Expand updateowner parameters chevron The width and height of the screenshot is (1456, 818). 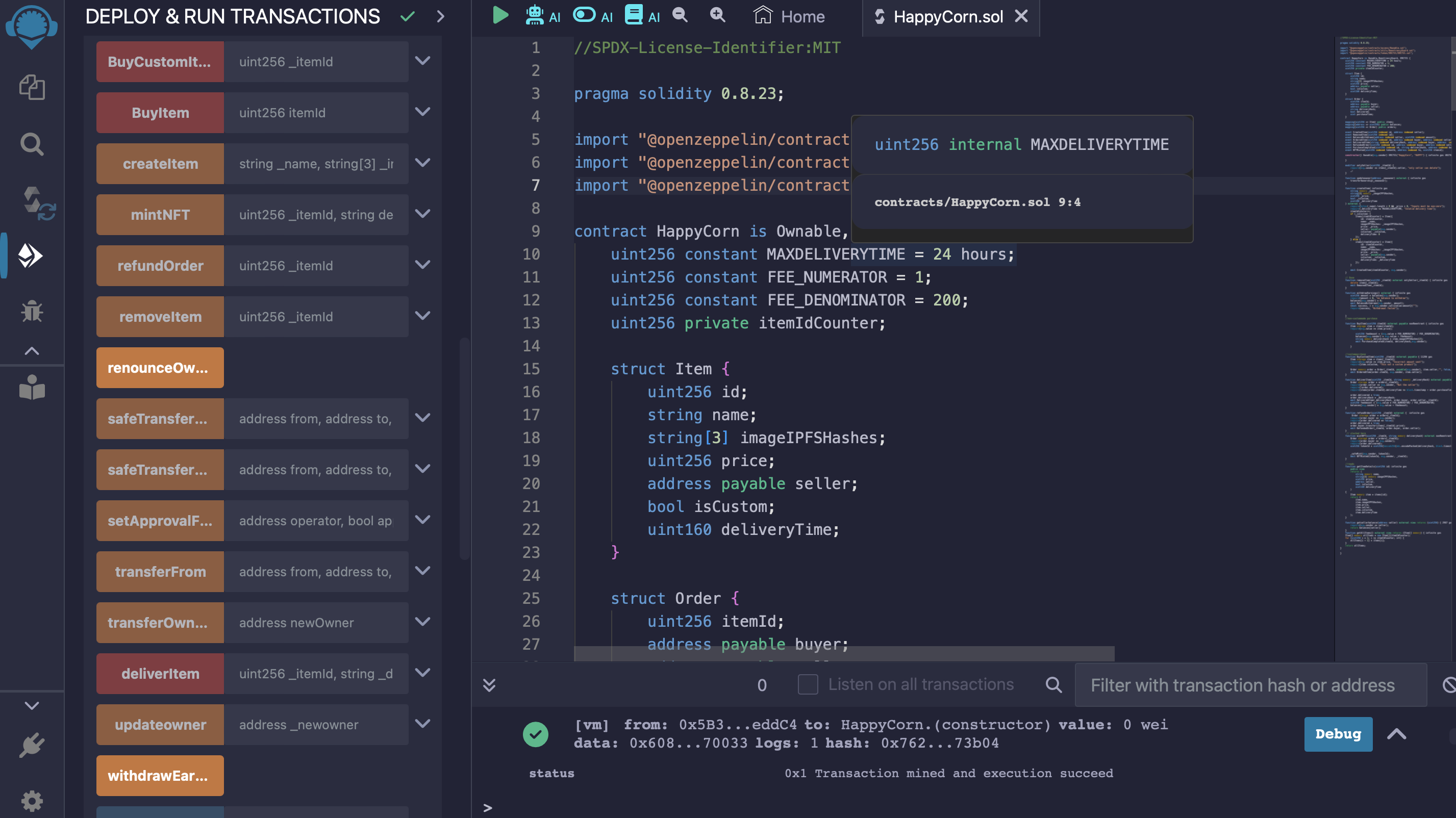point(423,724)
